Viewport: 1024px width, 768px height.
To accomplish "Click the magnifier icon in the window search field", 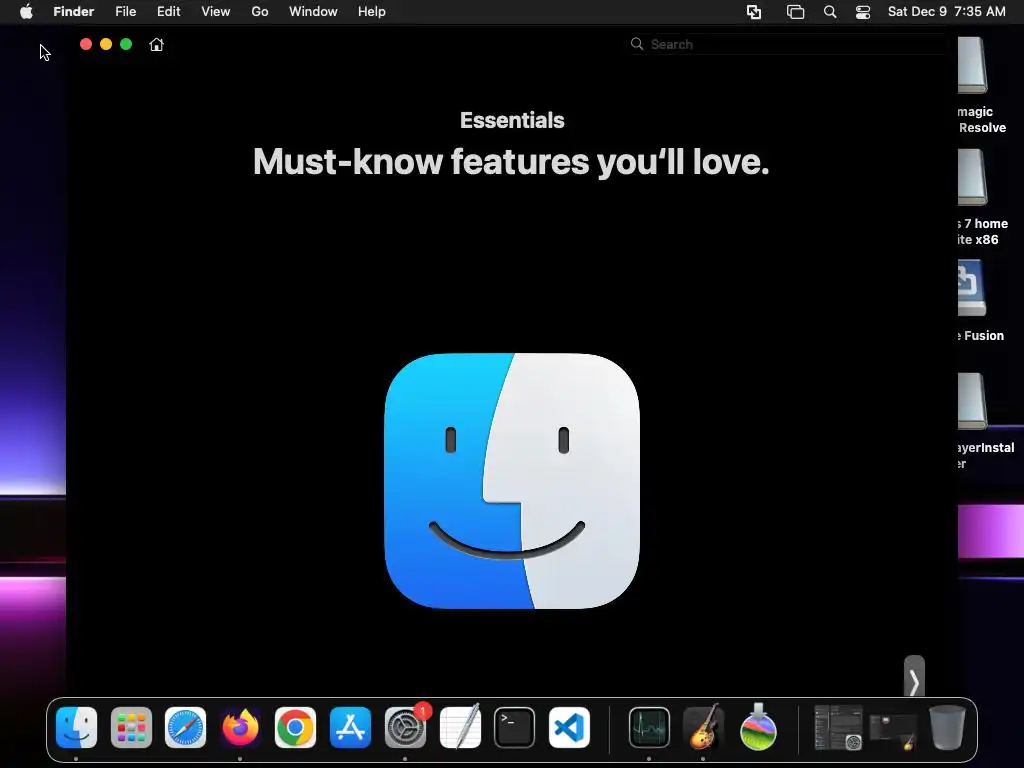I will point(637,44).
